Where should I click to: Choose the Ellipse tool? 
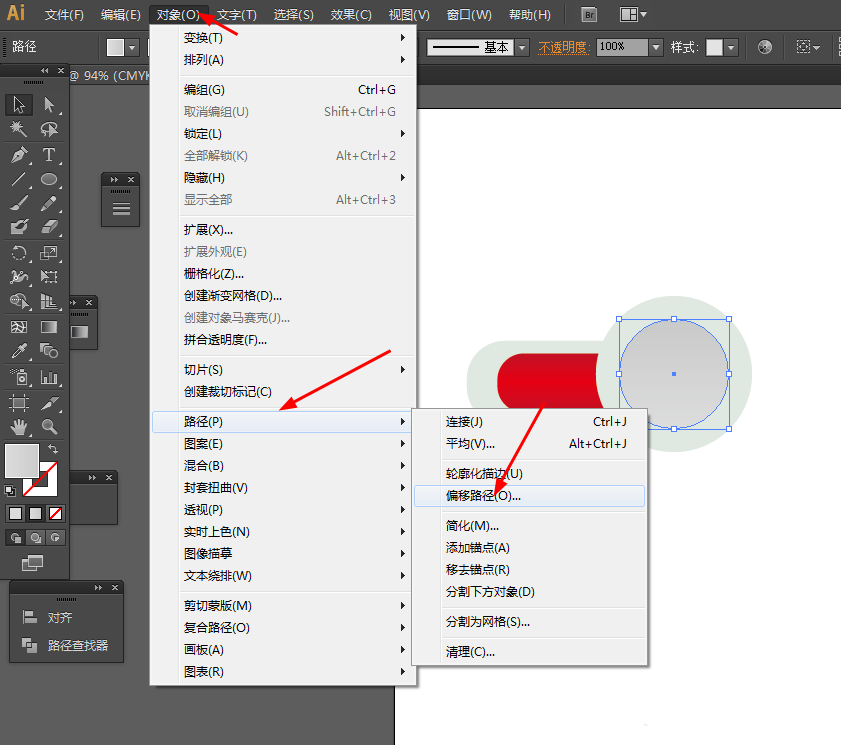[49, 179]
